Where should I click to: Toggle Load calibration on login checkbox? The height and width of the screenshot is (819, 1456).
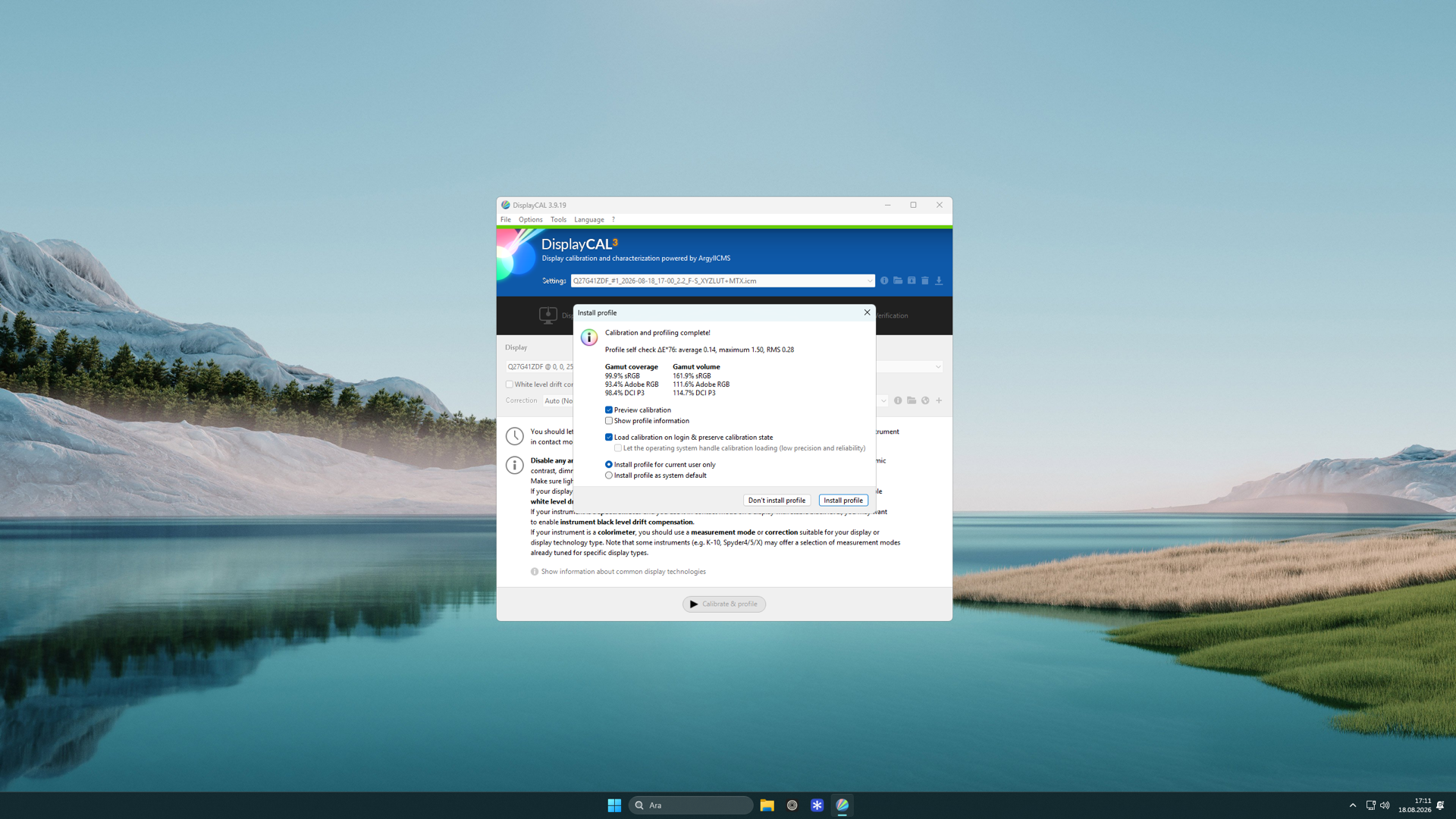coord(609,438)
